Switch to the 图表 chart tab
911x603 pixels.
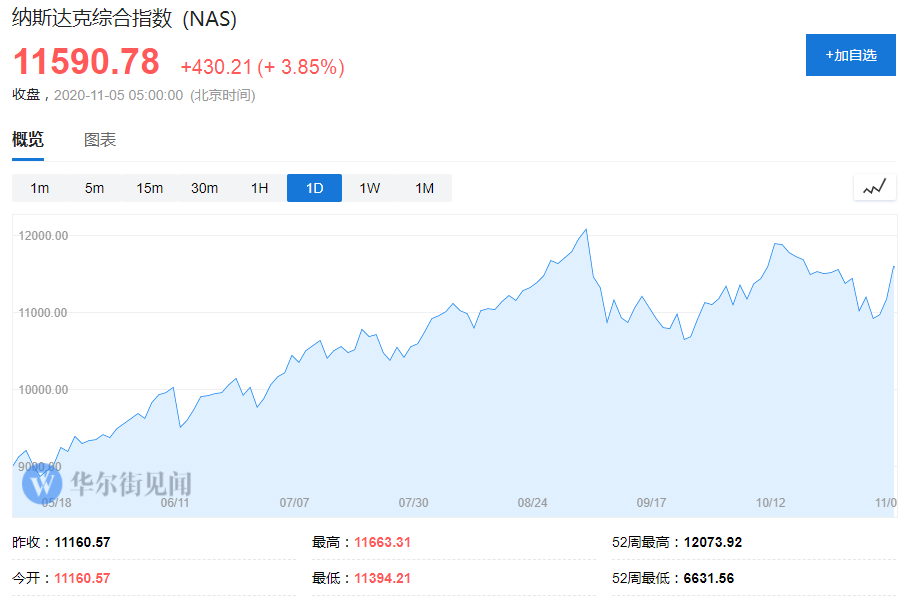click(x=100, y=140)
